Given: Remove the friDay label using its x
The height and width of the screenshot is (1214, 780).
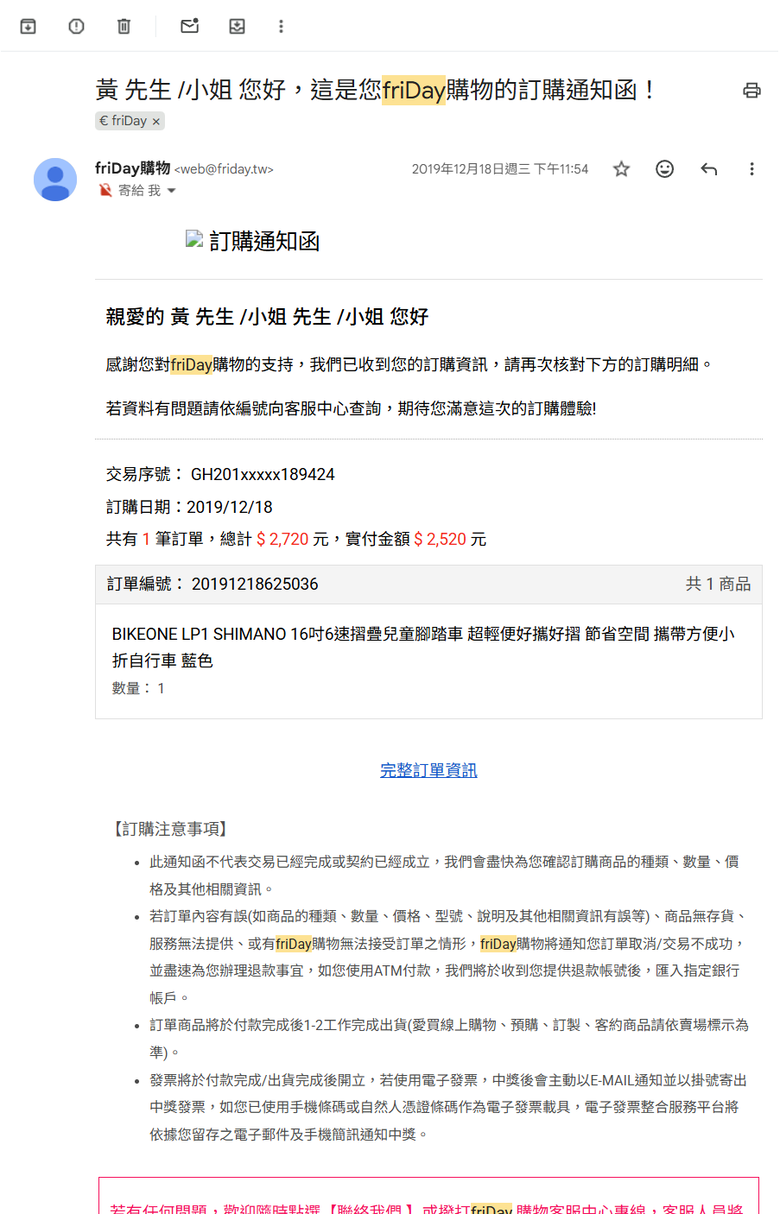Looking at the screenshot, I should (x=156, y=121).
